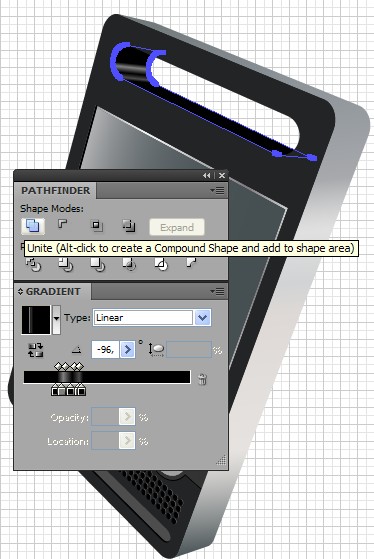
Task: Click the Crop pathfinder icon
Action: coord(129,265)
